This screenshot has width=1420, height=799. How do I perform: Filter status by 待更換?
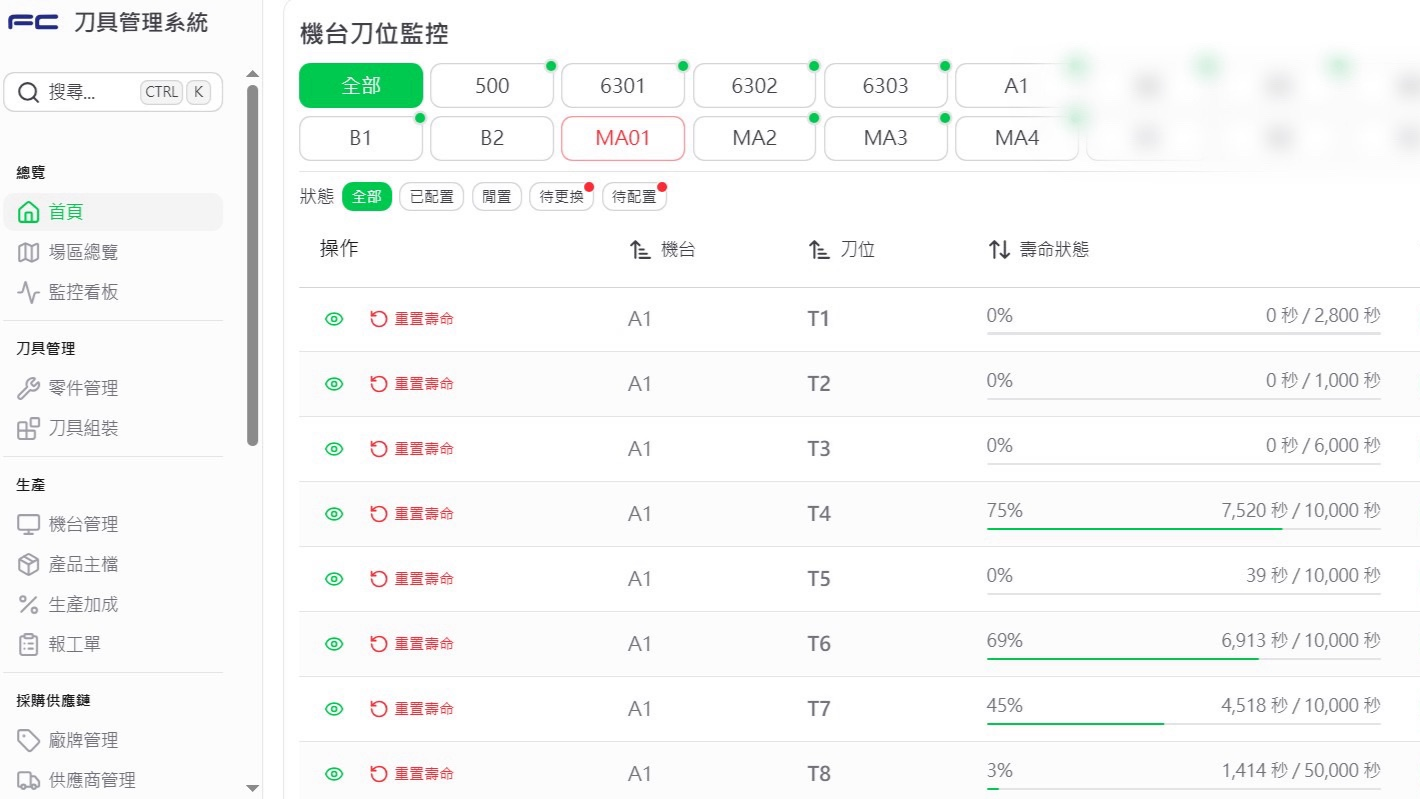point(561,197)
